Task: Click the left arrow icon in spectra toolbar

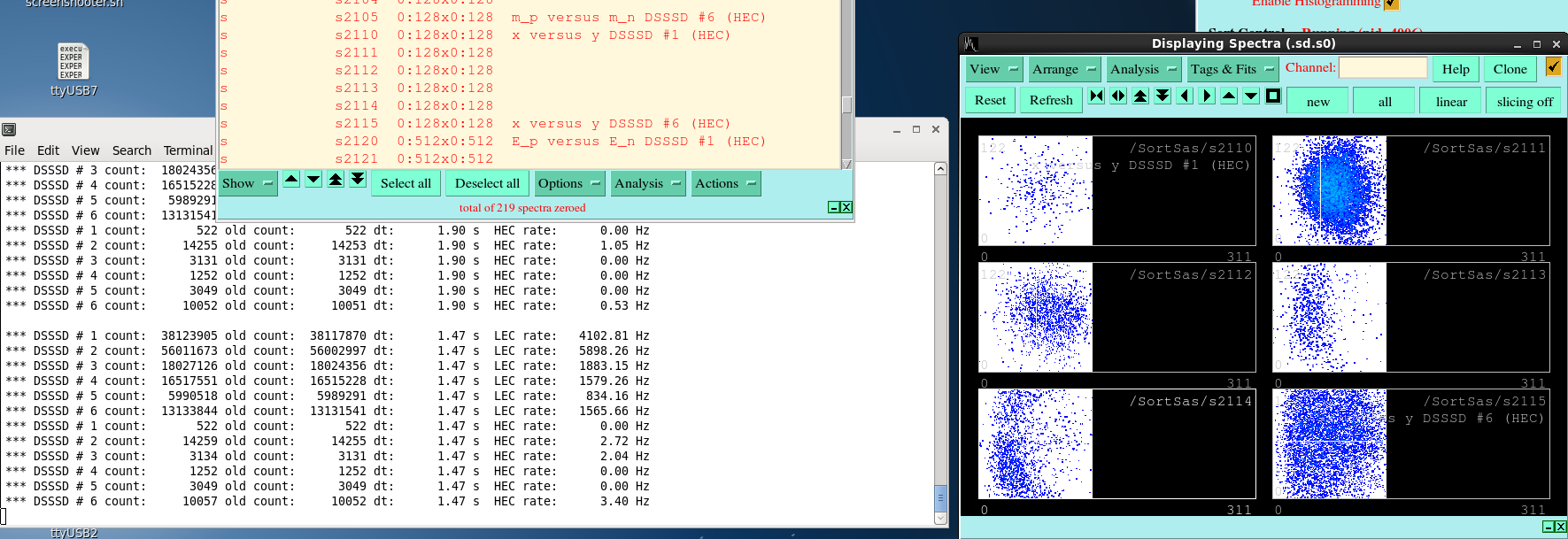Action: 1185,96
